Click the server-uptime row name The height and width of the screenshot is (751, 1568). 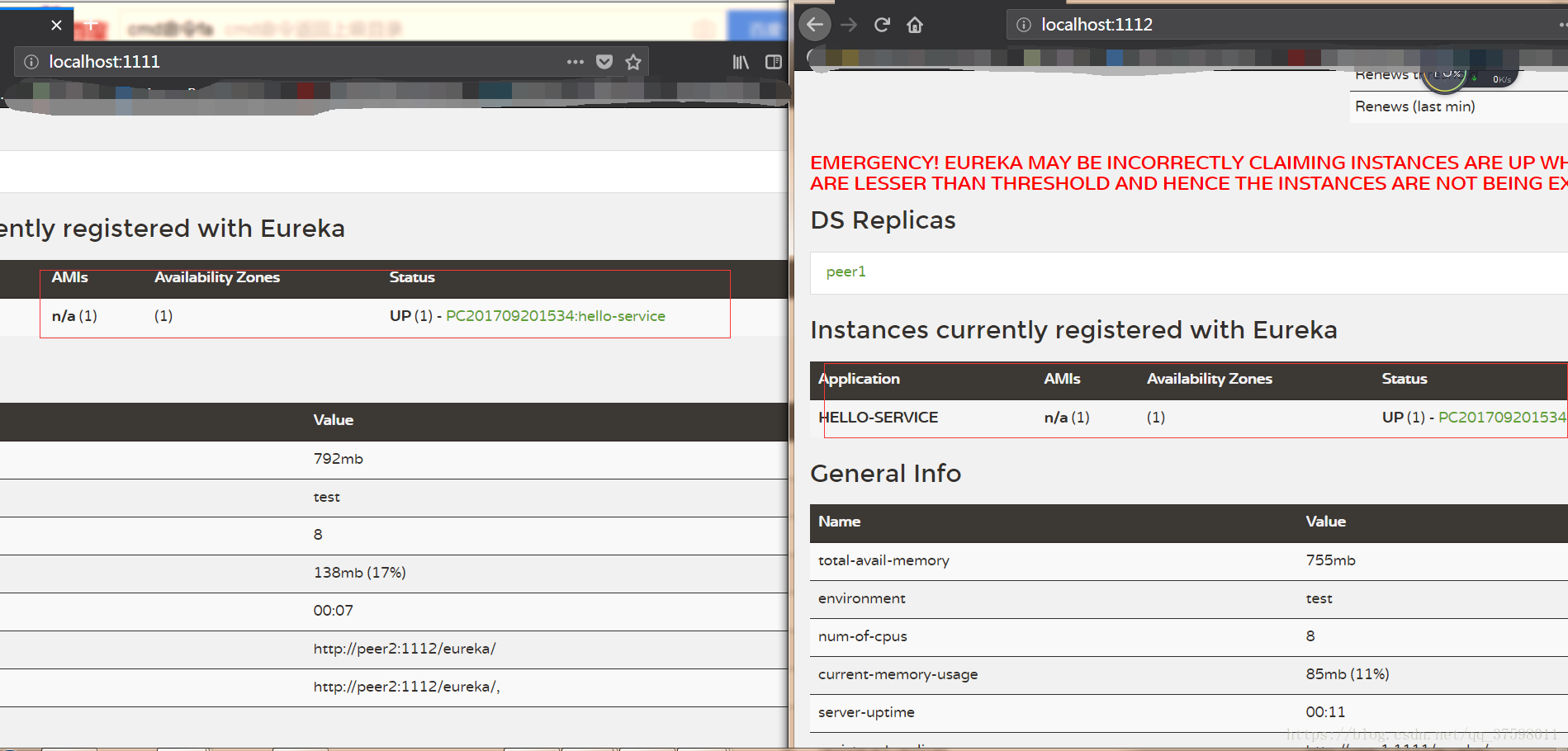867,712
